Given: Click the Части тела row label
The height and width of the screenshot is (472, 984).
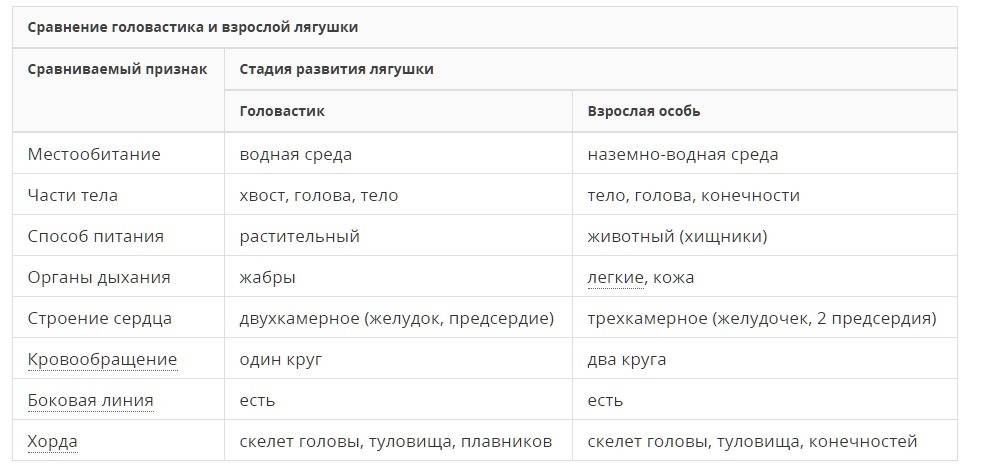Looking at the screenshot, I should (x=73, y=195).
